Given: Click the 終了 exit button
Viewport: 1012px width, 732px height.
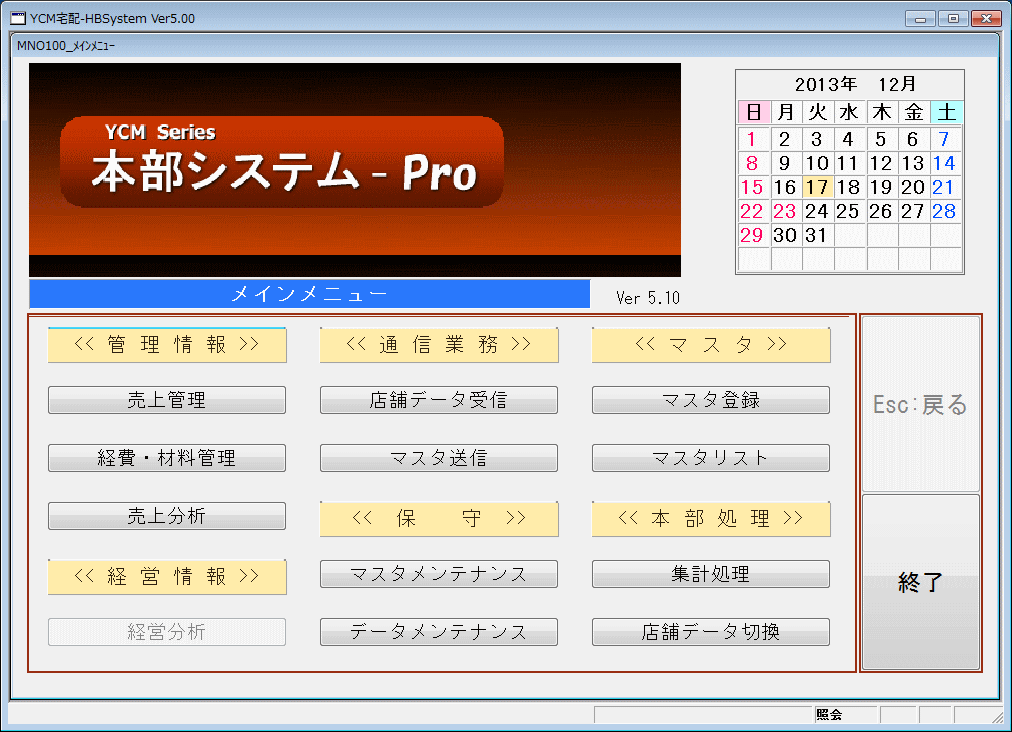Looking at the screenshot, I should (920, 582).
